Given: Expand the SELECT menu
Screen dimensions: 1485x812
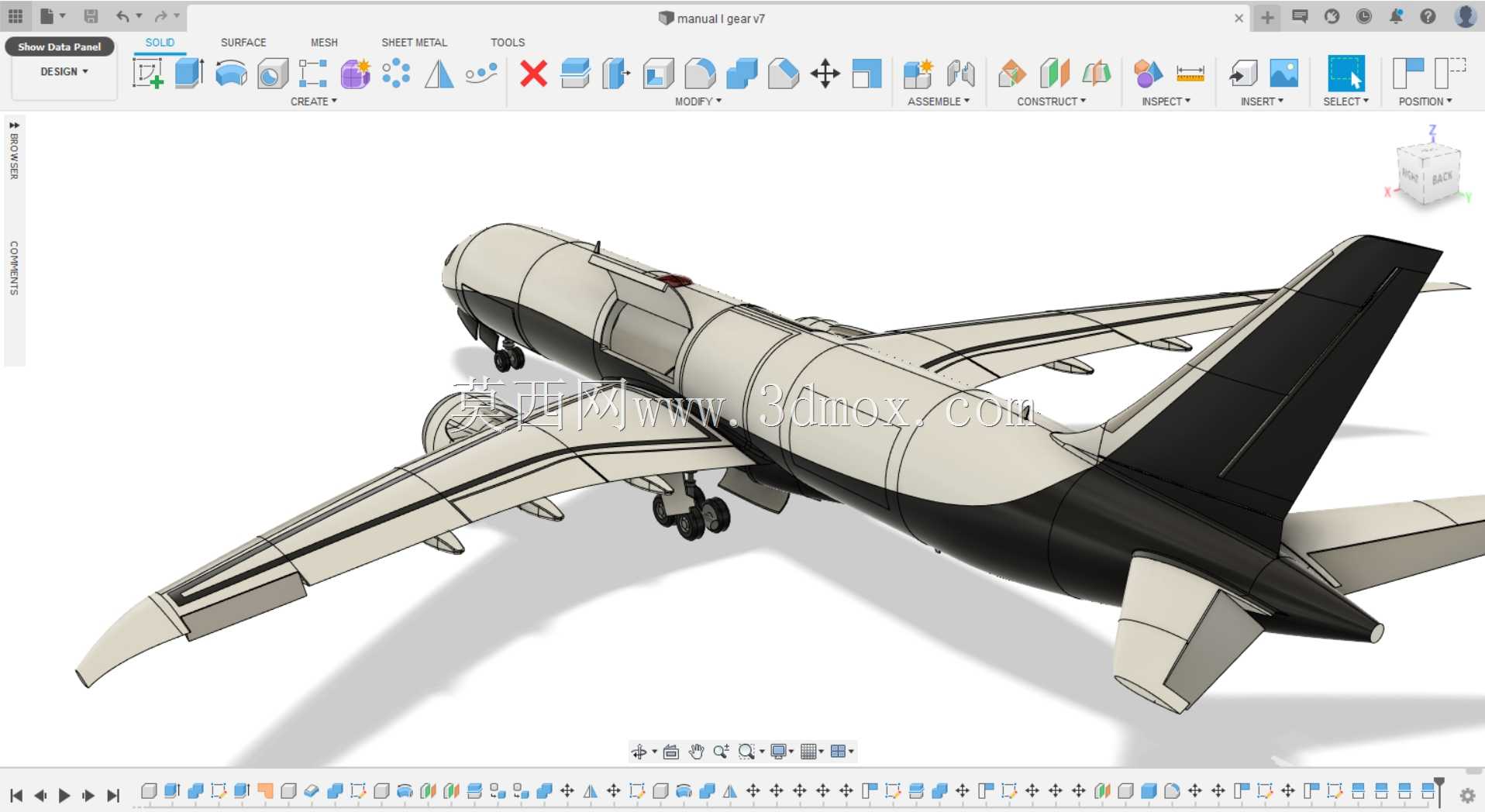Looking at the screenshot, I should click(1346, 101).
